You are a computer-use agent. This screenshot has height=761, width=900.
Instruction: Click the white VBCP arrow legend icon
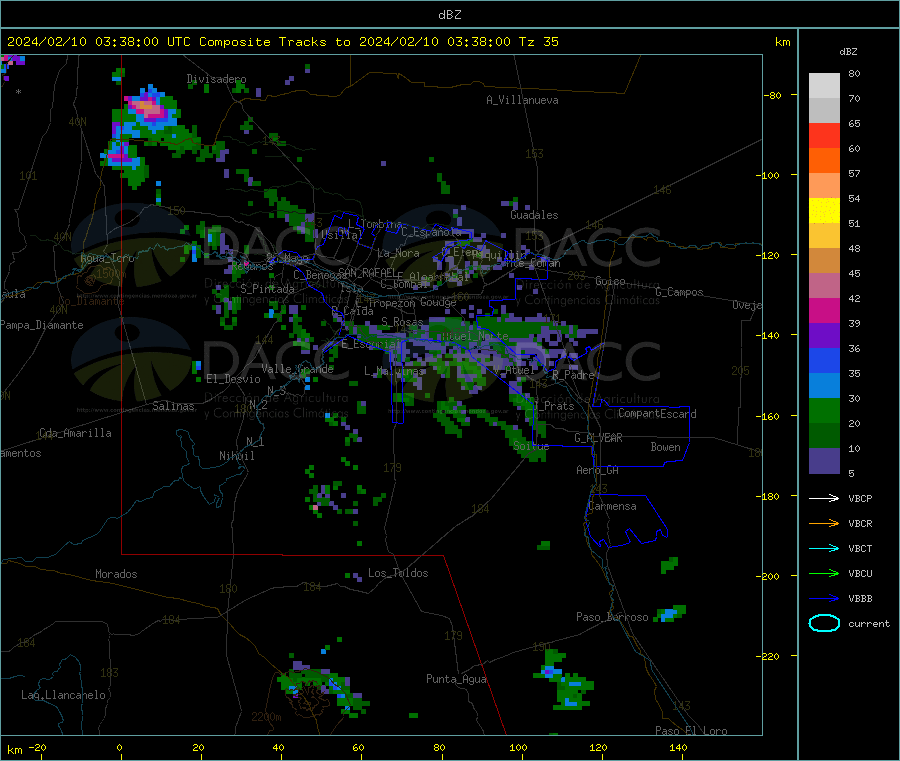coord(824,498)
